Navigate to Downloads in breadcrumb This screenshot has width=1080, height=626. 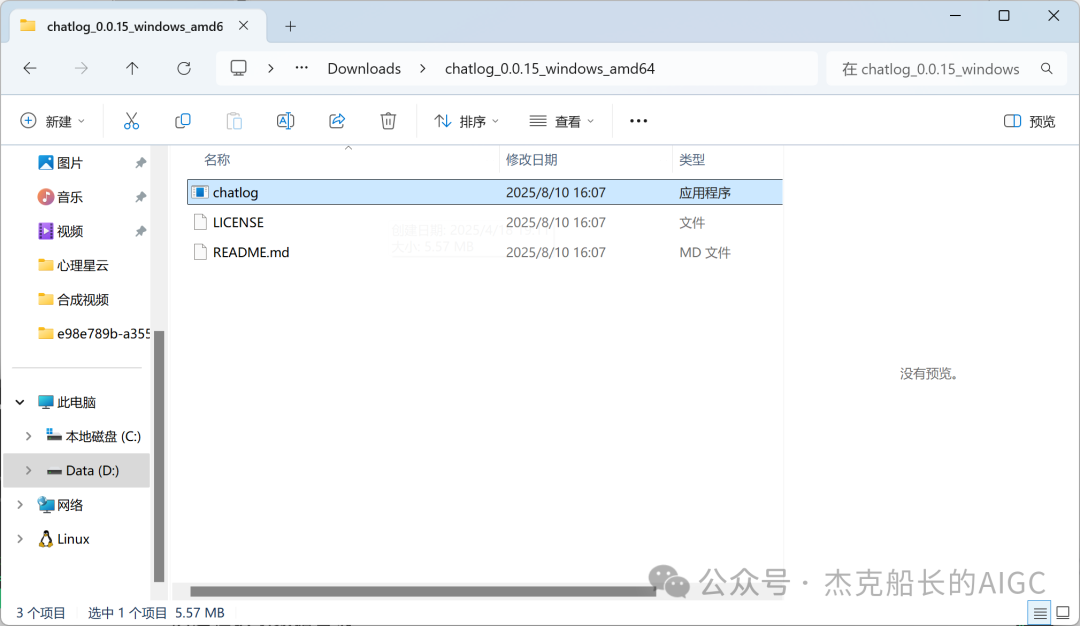(364, 69)
